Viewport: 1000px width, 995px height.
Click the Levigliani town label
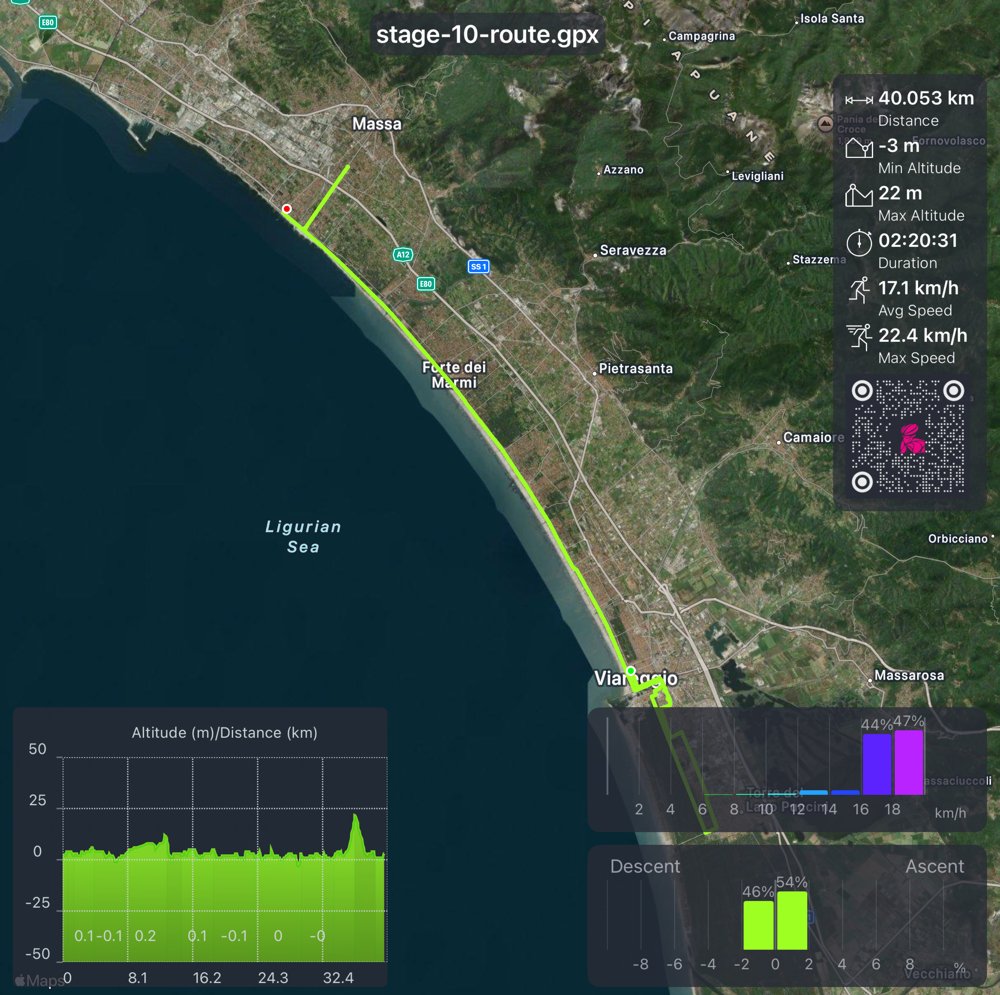pos(757,176)
